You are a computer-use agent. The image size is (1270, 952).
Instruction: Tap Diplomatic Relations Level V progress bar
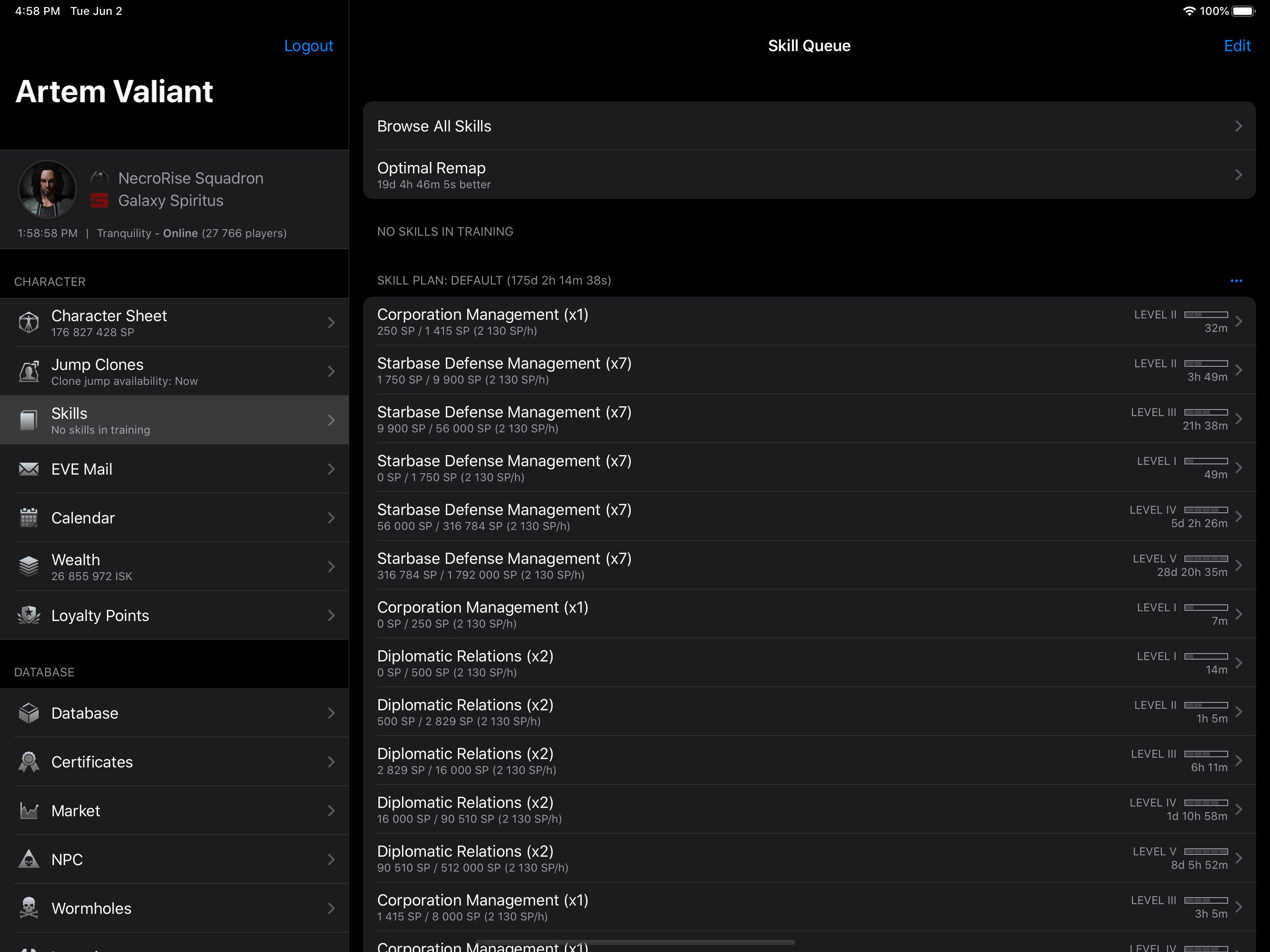point(1206,852)
